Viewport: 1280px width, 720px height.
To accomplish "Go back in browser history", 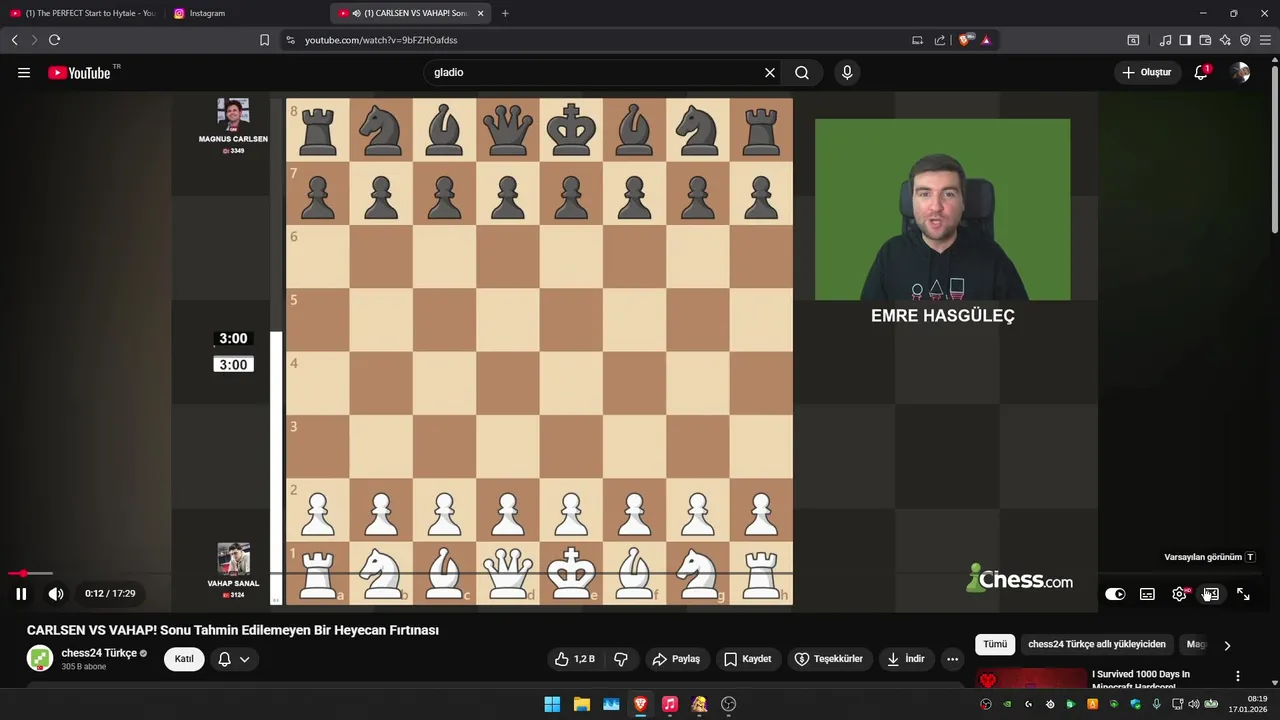I will (x=15, y=40).
